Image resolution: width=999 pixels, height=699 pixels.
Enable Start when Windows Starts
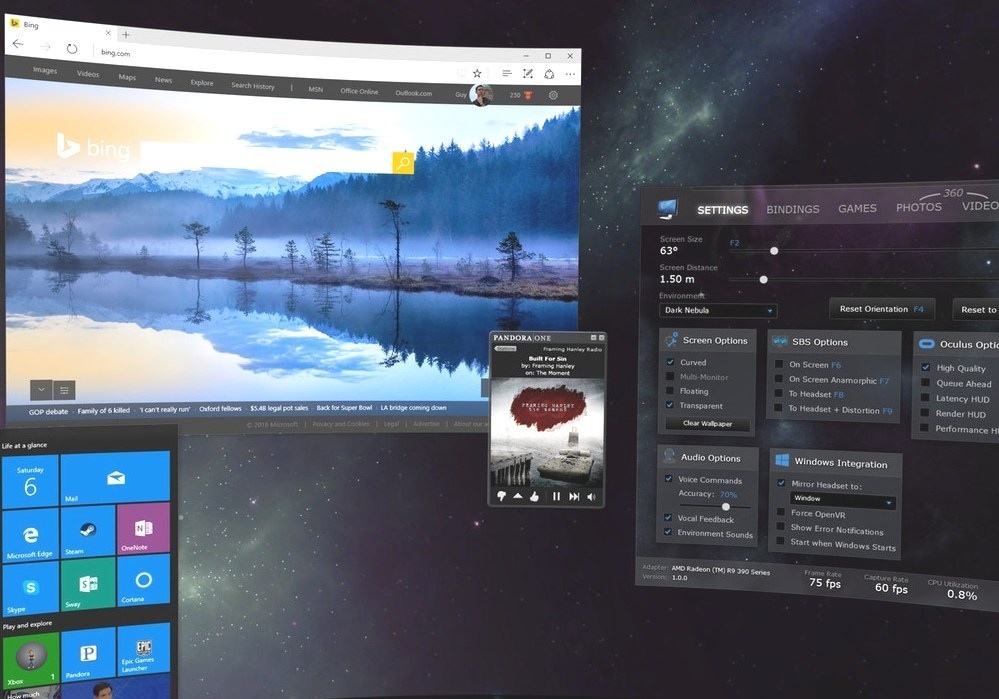[781, 542]
